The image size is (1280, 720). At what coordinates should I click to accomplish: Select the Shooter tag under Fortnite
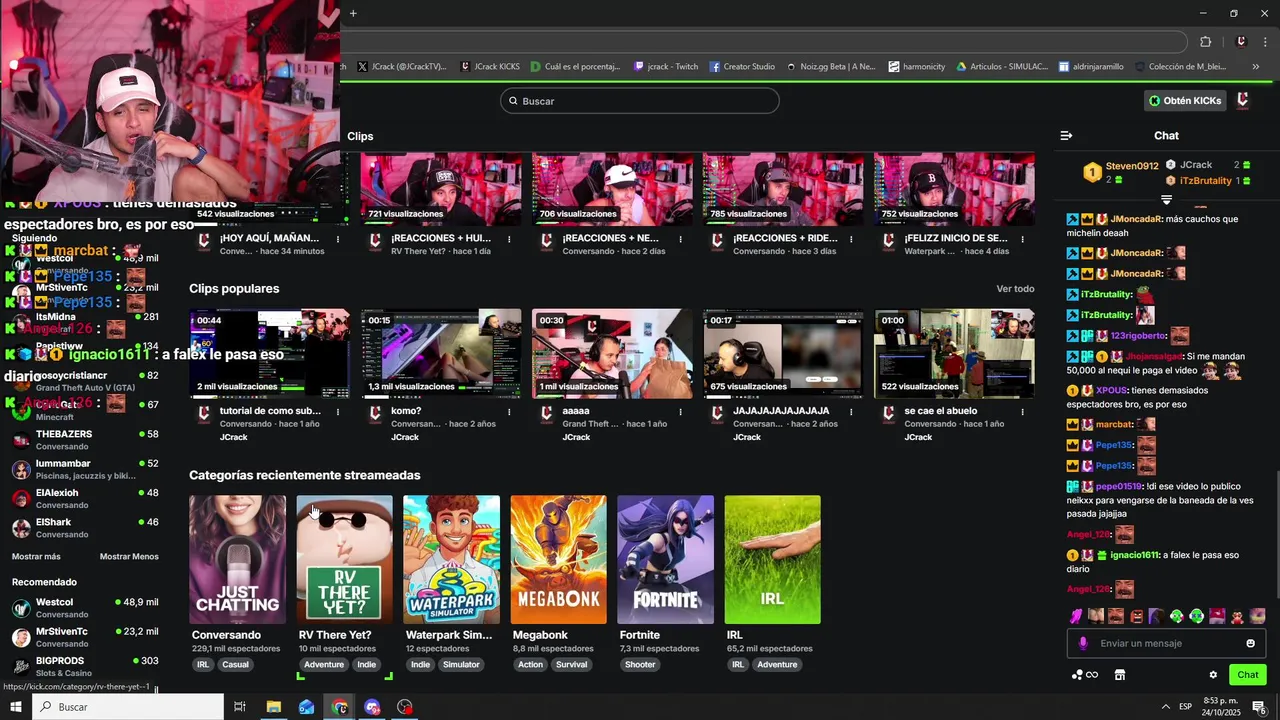click(640, 665)
